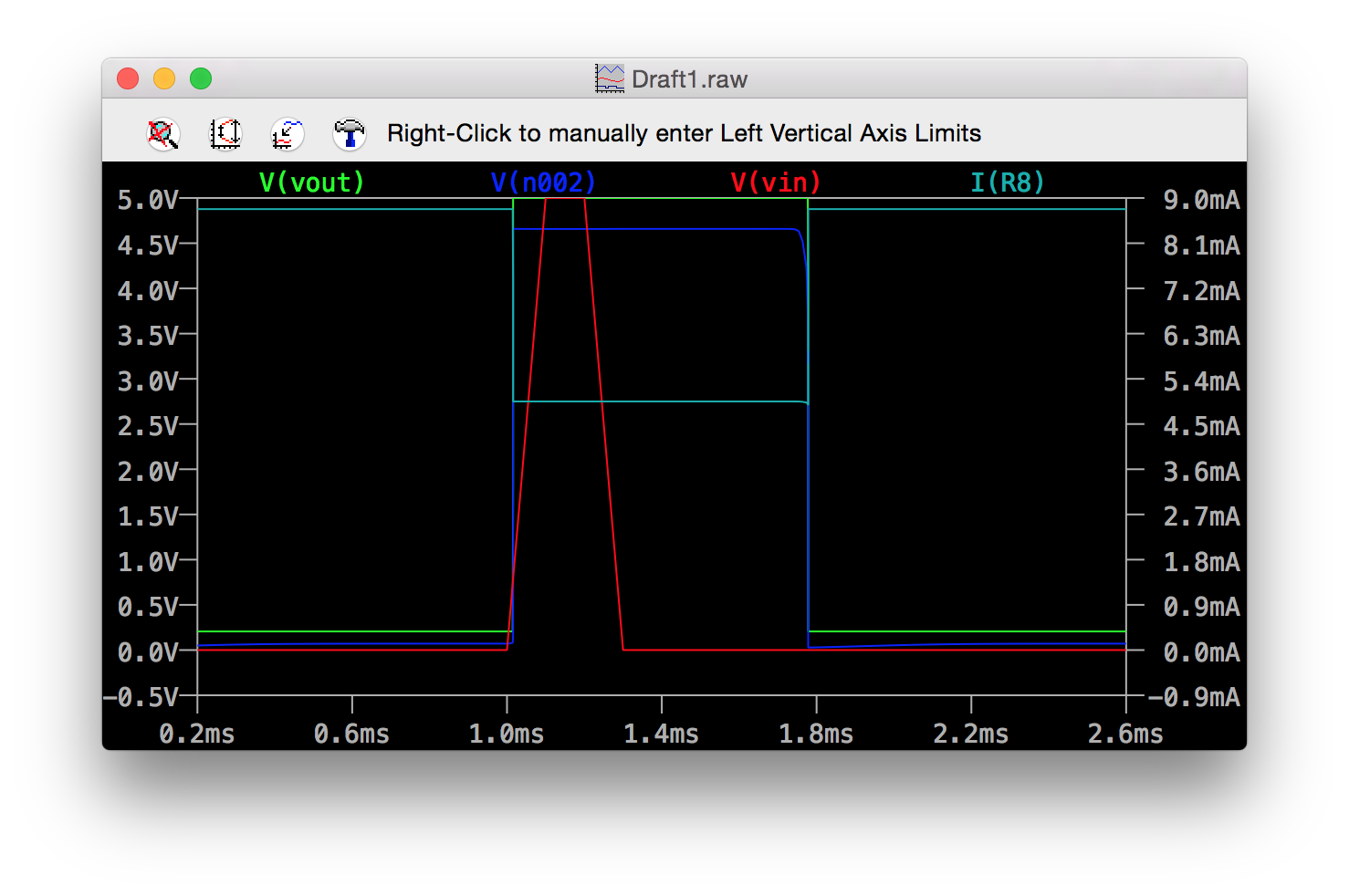Click the 0.2ms time axis label
Screen dimensions: 1349x896
point(197,735)
